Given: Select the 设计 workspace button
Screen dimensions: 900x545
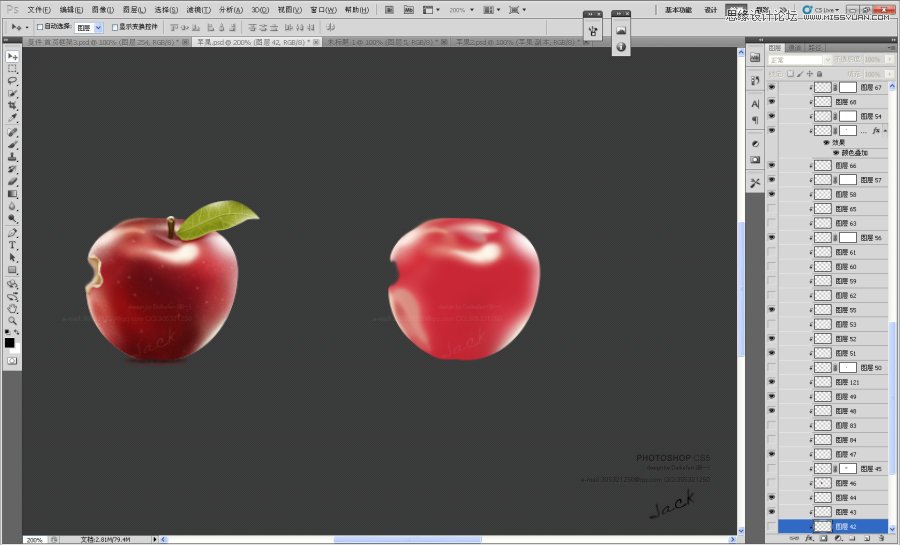Looking at the screenshot, I should [711, 10].
